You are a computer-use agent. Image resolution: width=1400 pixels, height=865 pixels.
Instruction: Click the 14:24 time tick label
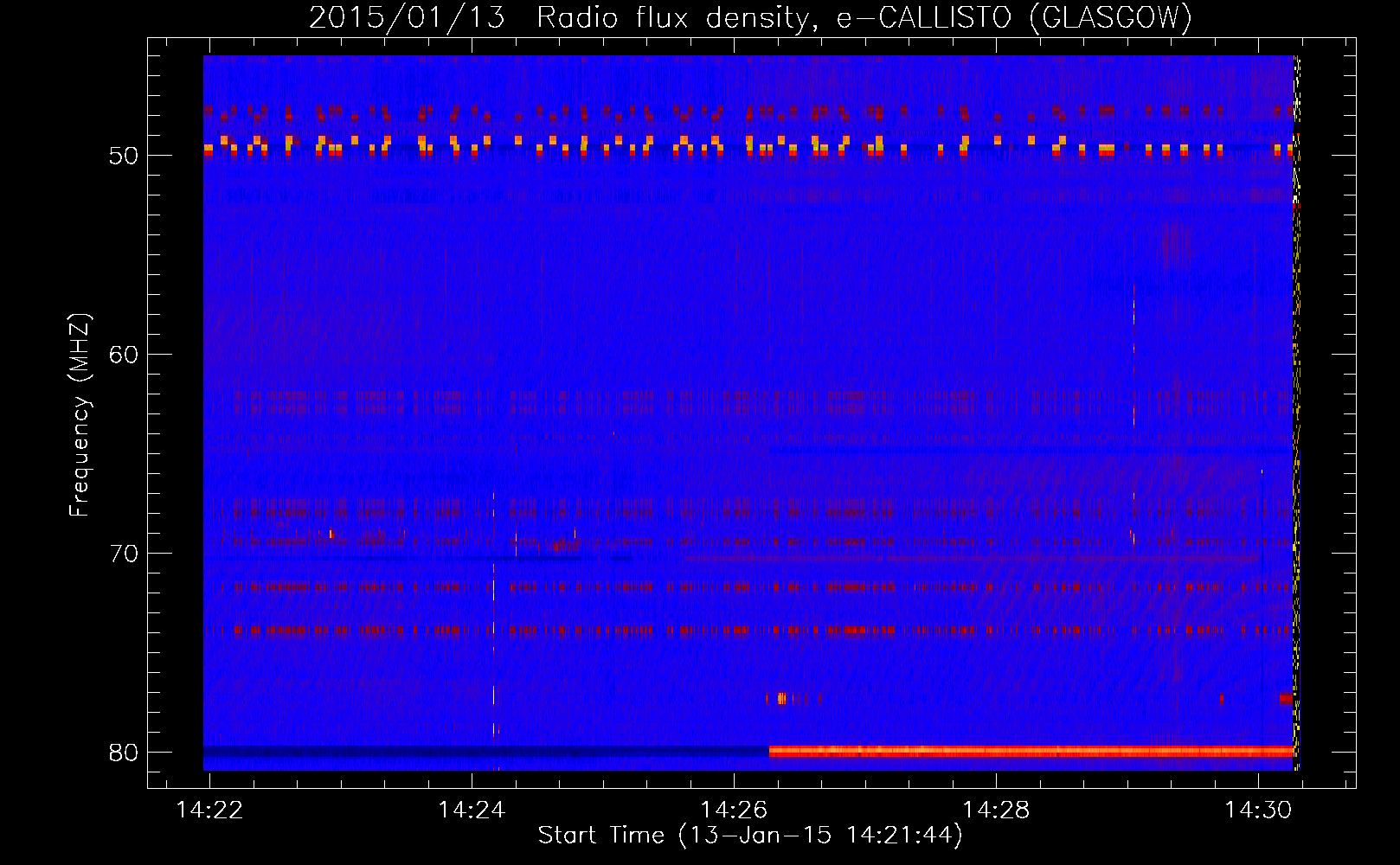click(472, 810)
